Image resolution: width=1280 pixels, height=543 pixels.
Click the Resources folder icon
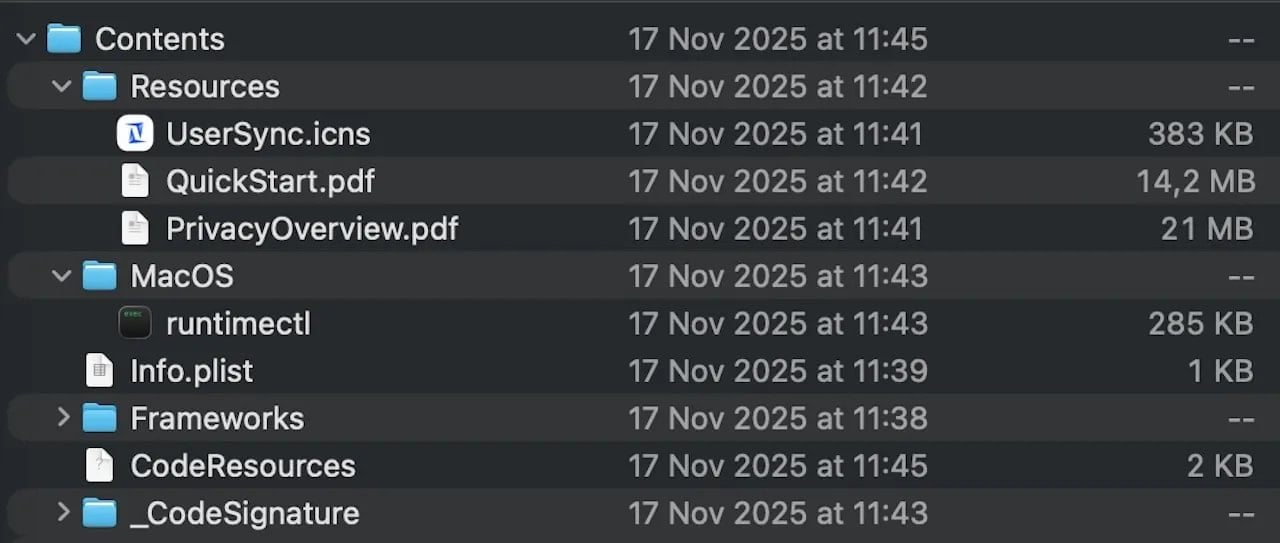point(99,87)
